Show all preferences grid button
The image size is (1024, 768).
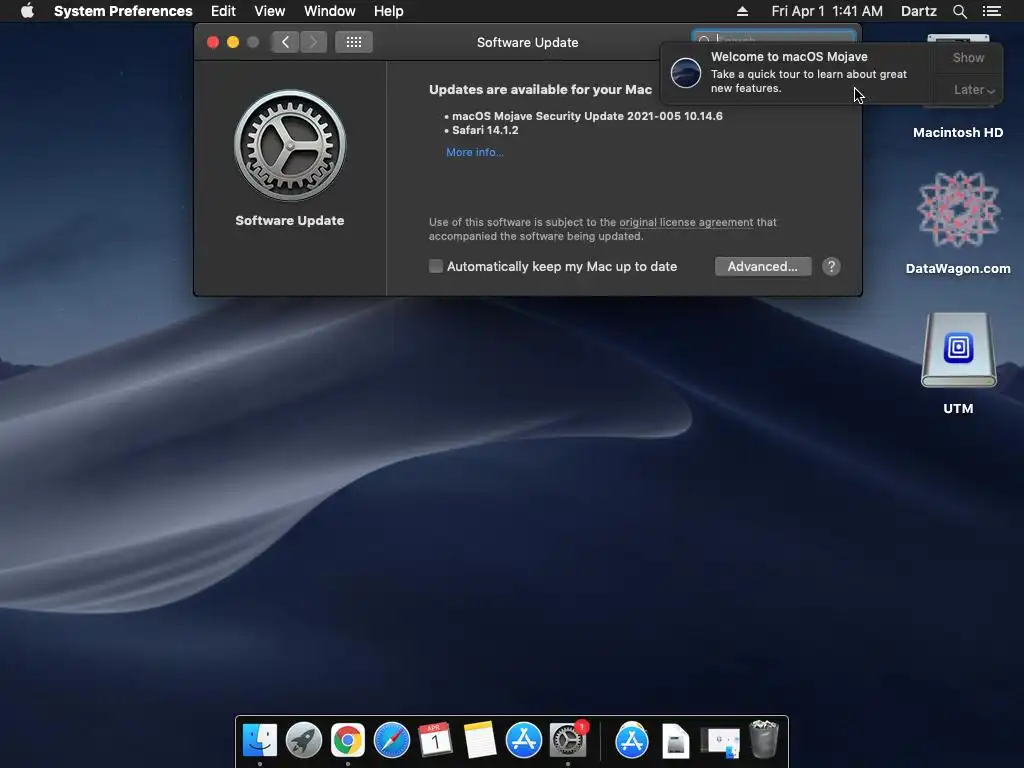tap(353, 42)
